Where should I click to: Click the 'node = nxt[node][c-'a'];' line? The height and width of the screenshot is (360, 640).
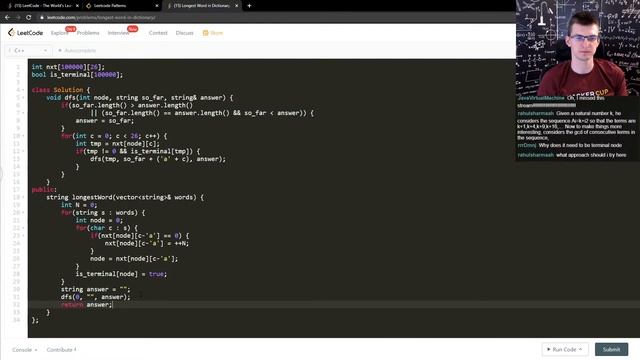pyautogui.click(x=134, y=259)
